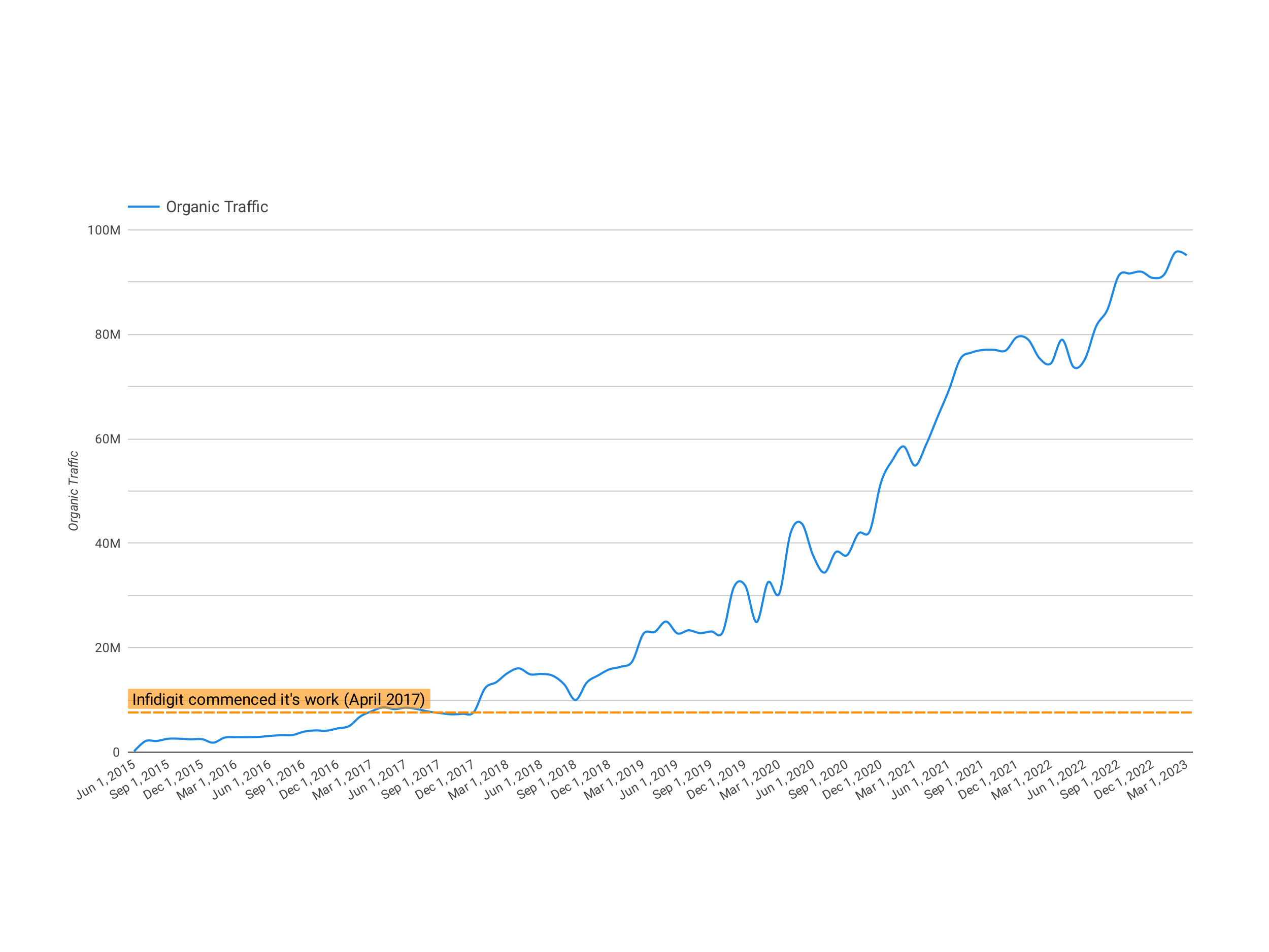Click the 80M y-axis label
This screenshot has width=1269, height=952.
click(107, 335)
